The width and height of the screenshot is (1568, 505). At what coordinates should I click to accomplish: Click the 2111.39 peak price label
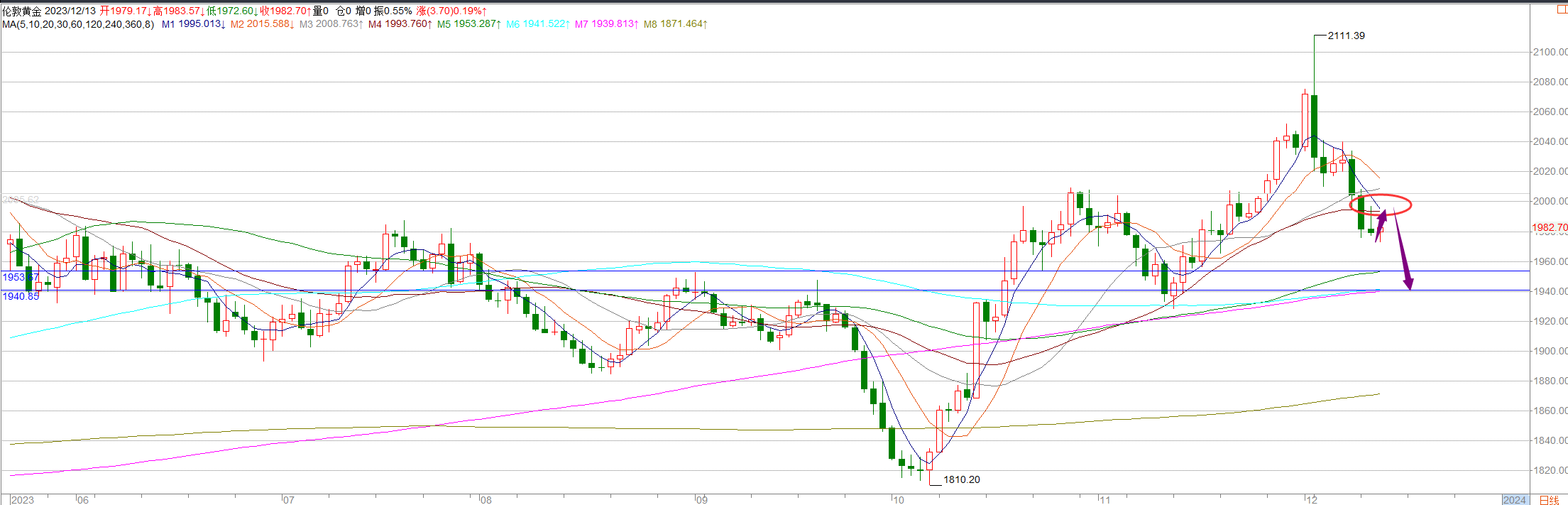click(x=1346, y=36)
